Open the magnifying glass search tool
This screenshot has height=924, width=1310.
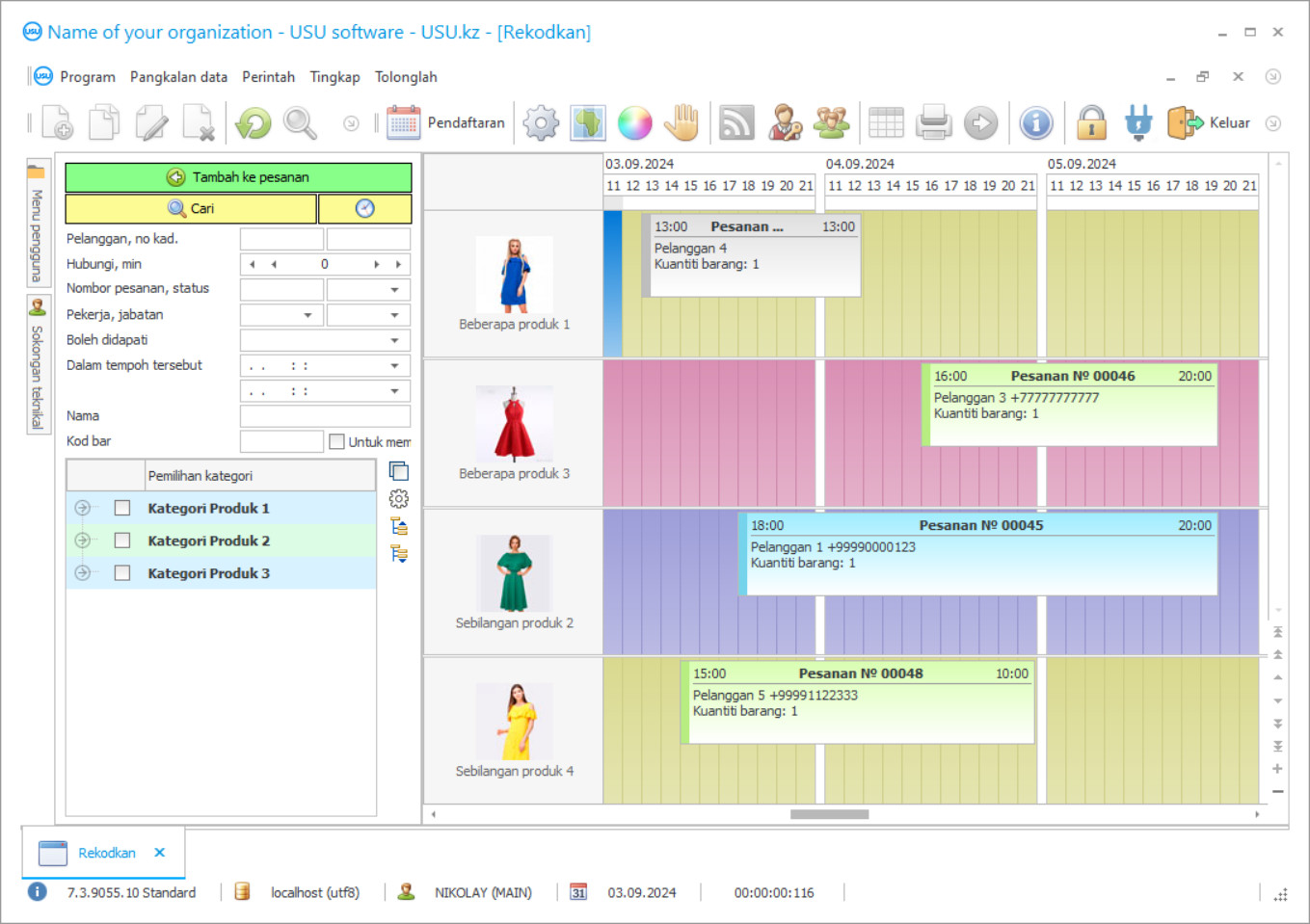pos(300,123)
